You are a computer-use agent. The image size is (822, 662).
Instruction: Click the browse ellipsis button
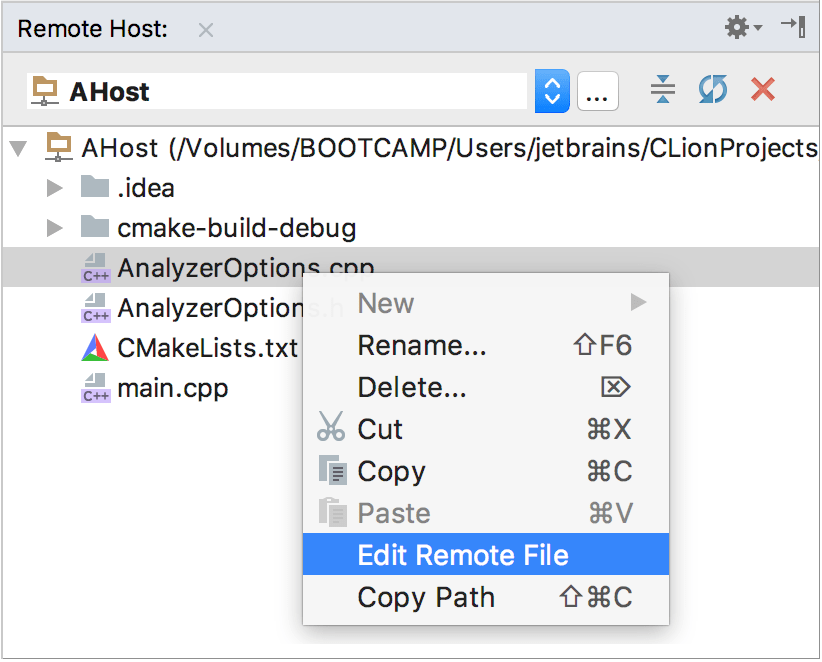598,90
